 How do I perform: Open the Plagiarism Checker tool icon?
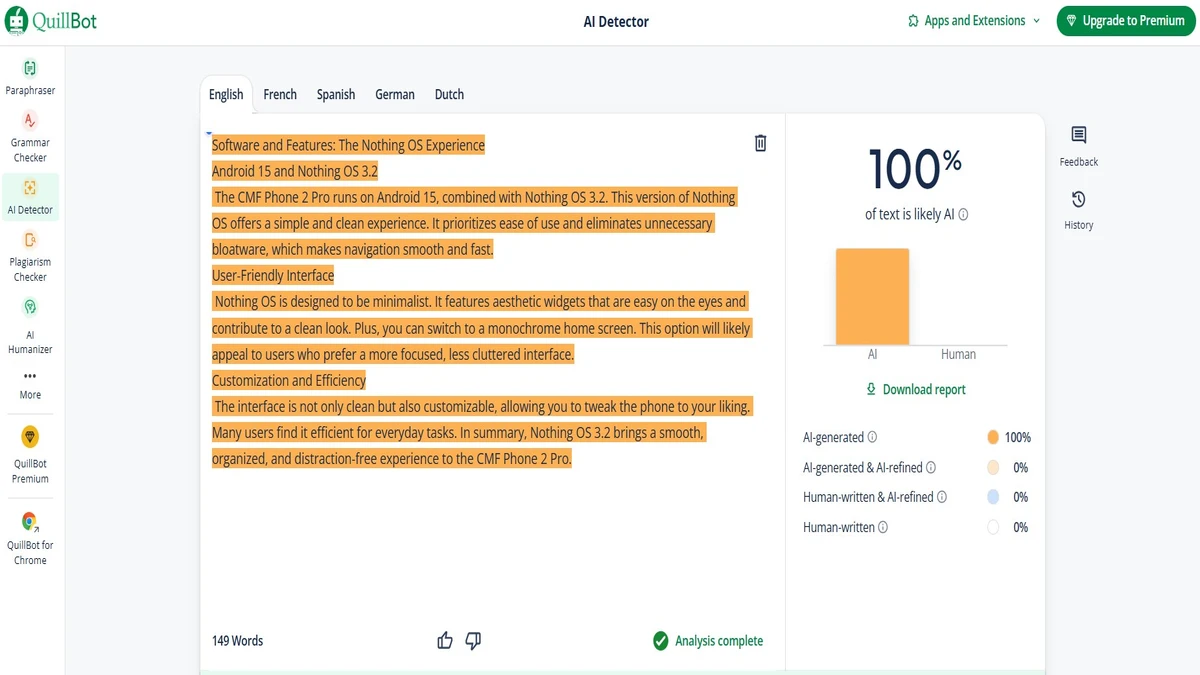pos(30,240)
